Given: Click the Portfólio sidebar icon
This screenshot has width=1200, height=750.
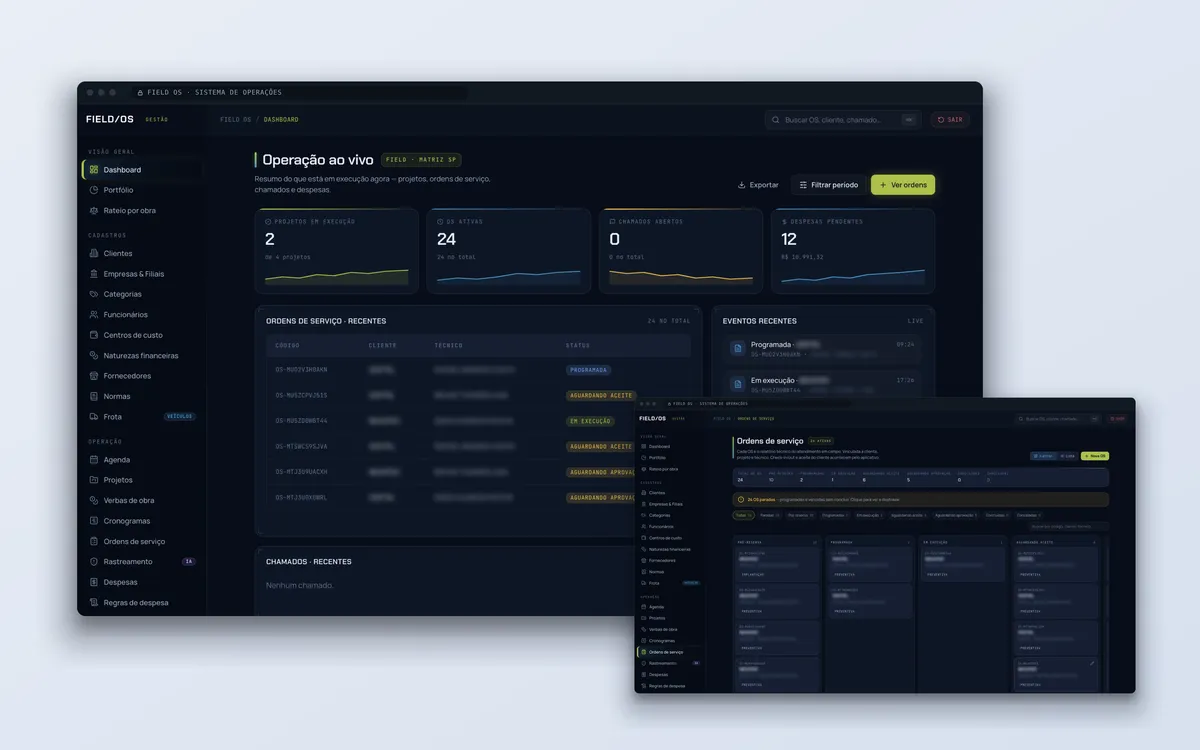Looking at the screenshot, I should tap(93, 190).
